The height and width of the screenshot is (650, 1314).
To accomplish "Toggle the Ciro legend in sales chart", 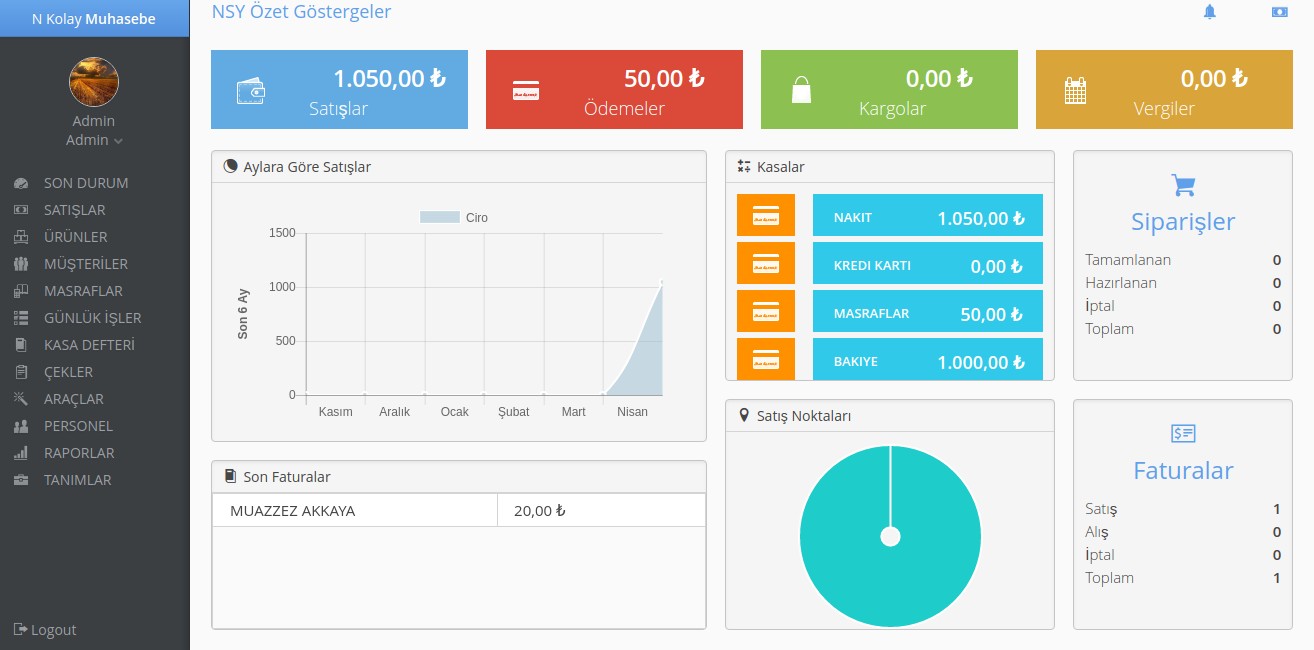I will click(454, 218).
